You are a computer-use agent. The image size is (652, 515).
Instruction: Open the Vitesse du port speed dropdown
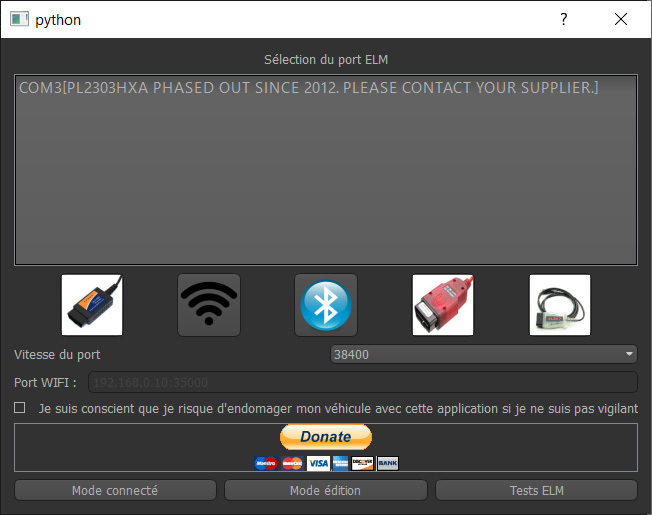(x=484, y=355)
